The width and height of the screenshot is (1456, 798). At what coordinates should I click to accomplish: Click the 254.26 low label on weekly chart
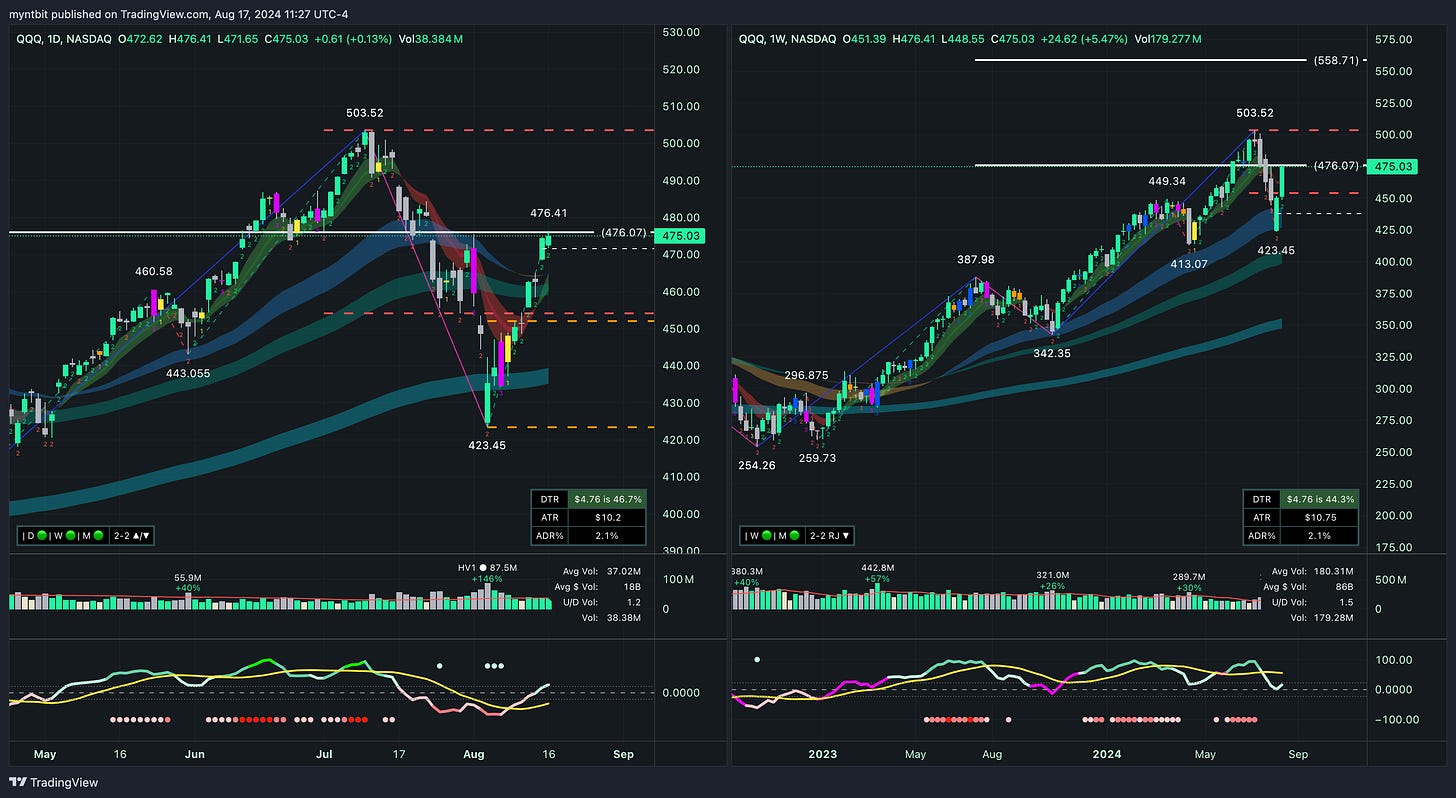point(756,465)
